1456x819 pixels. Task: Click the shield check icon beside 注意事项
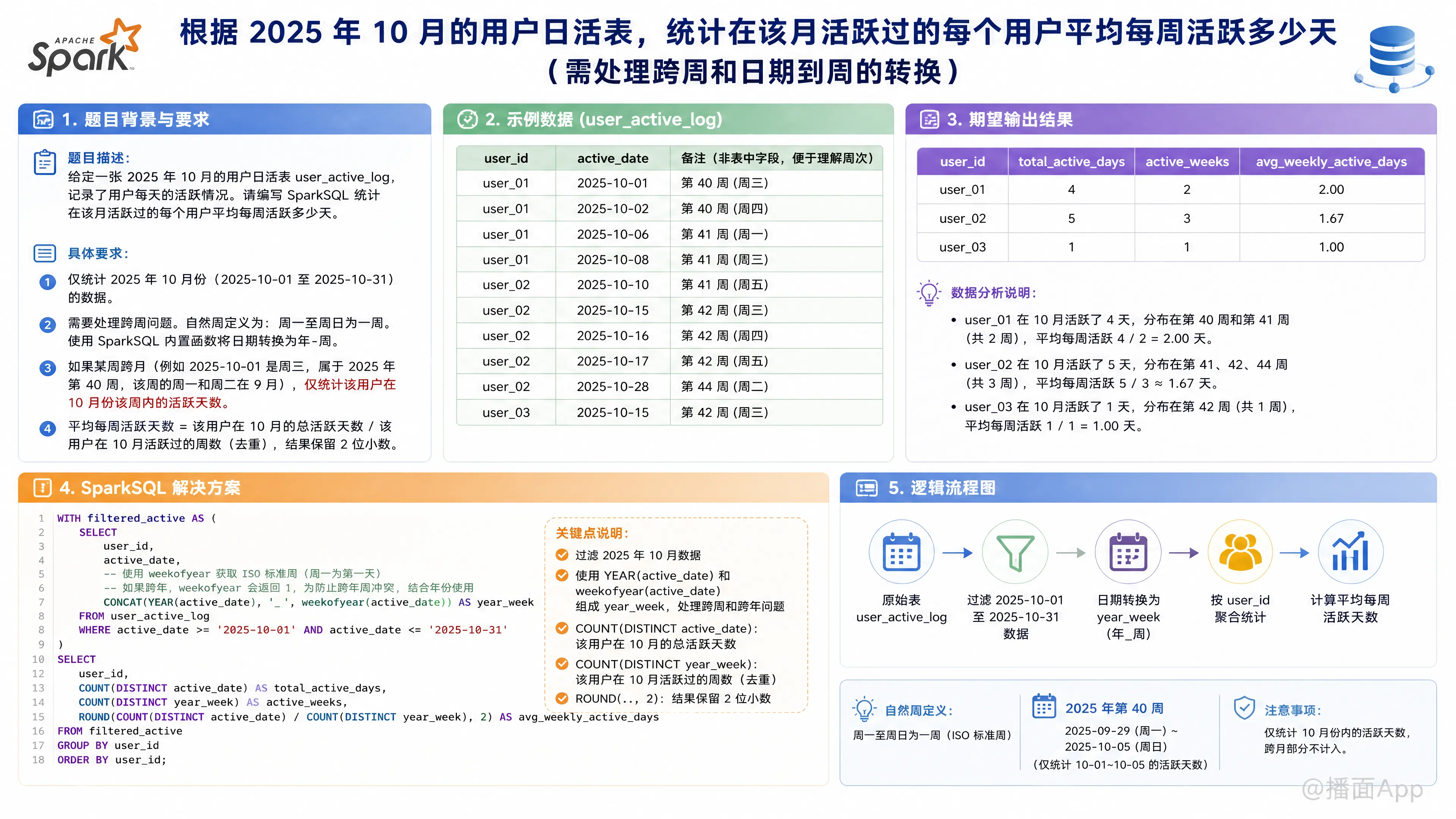(1244, 708)
